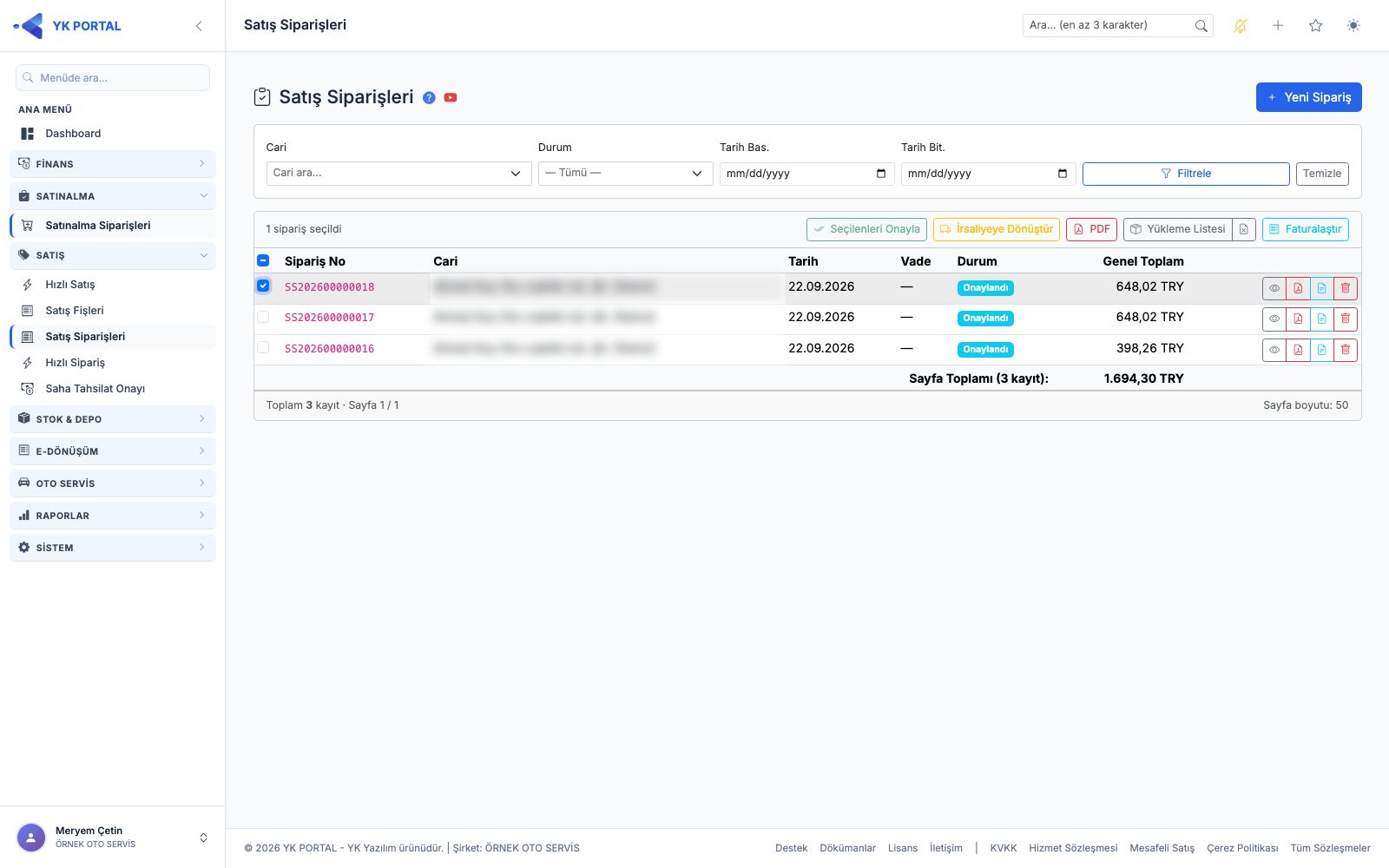This screenshot has width=1389, height=868.
Task: Apply filters with the Filtrele button
Action: (x=1186, y=174)
